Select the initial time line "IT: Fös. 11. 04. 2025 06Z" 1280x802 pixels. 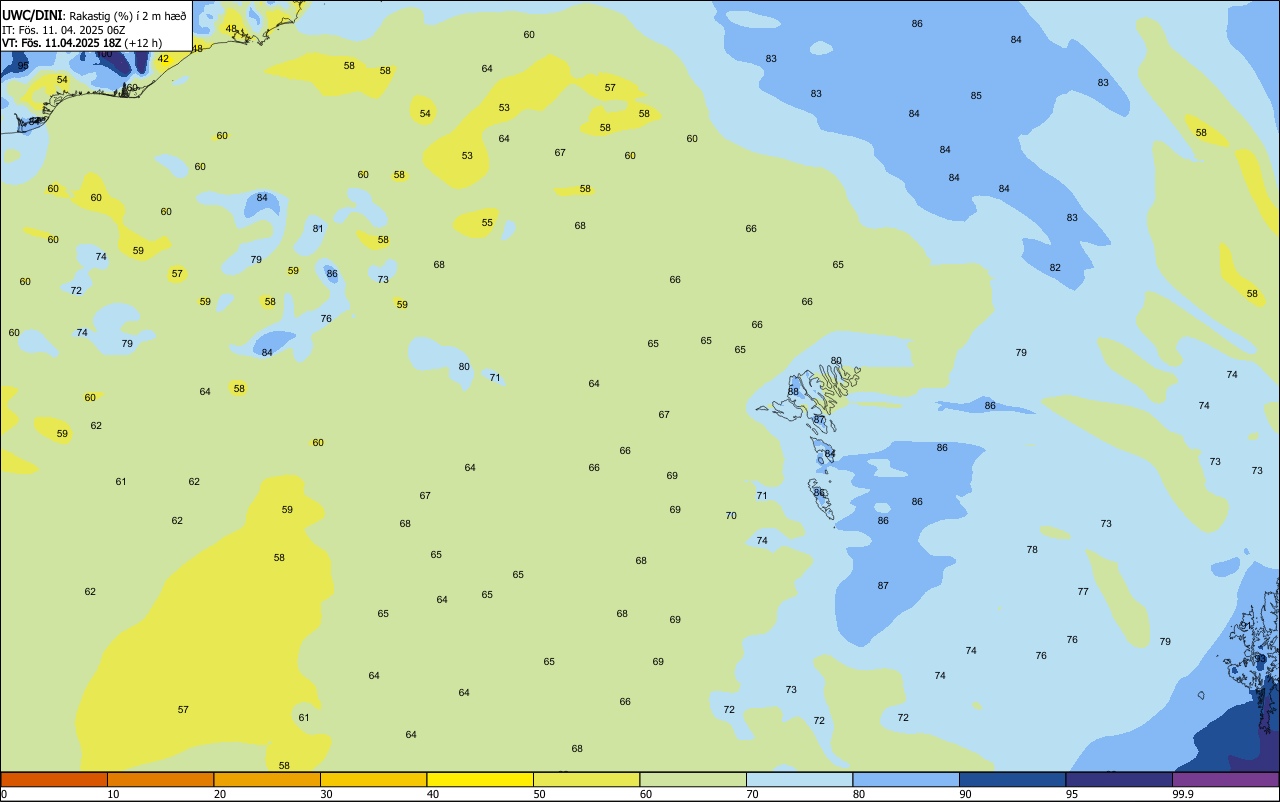[x=64, y=30]
